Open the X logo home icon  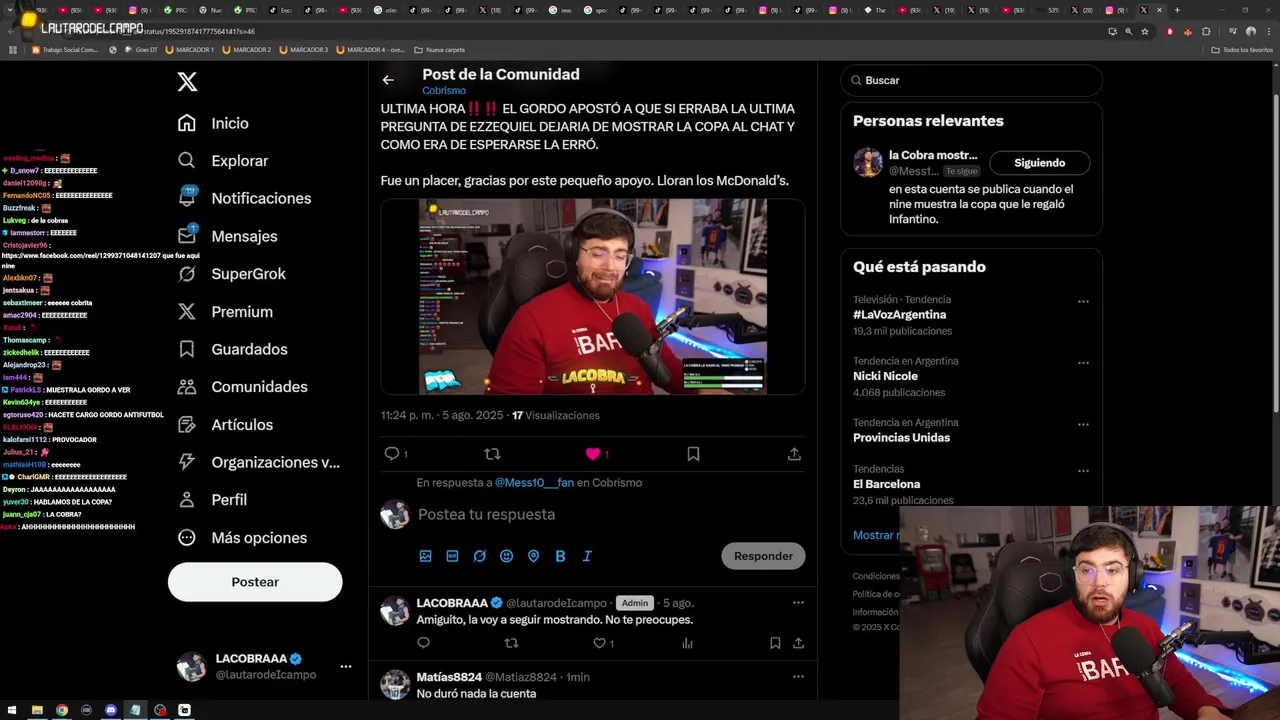tap(187, 82)
